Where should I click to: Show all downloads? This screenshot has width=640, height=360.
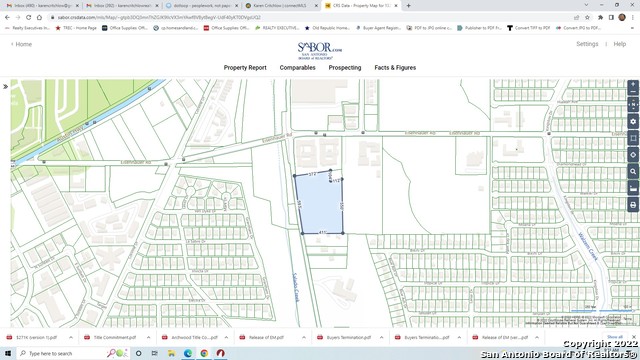point(614,337)
